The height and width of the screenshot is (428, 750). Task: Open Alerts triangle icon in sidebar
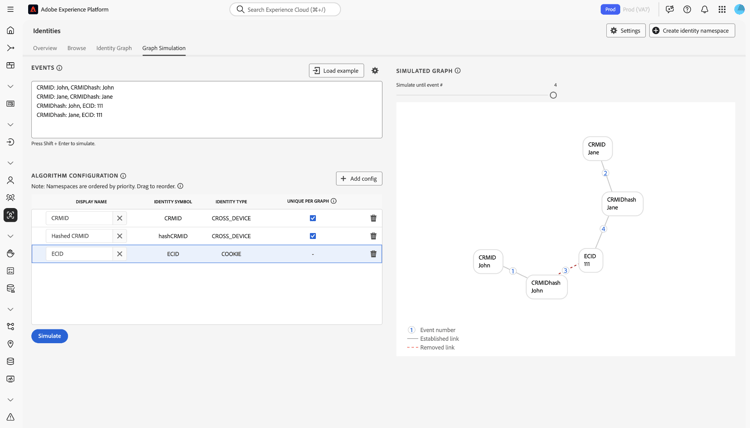click(x=11, y=417)
